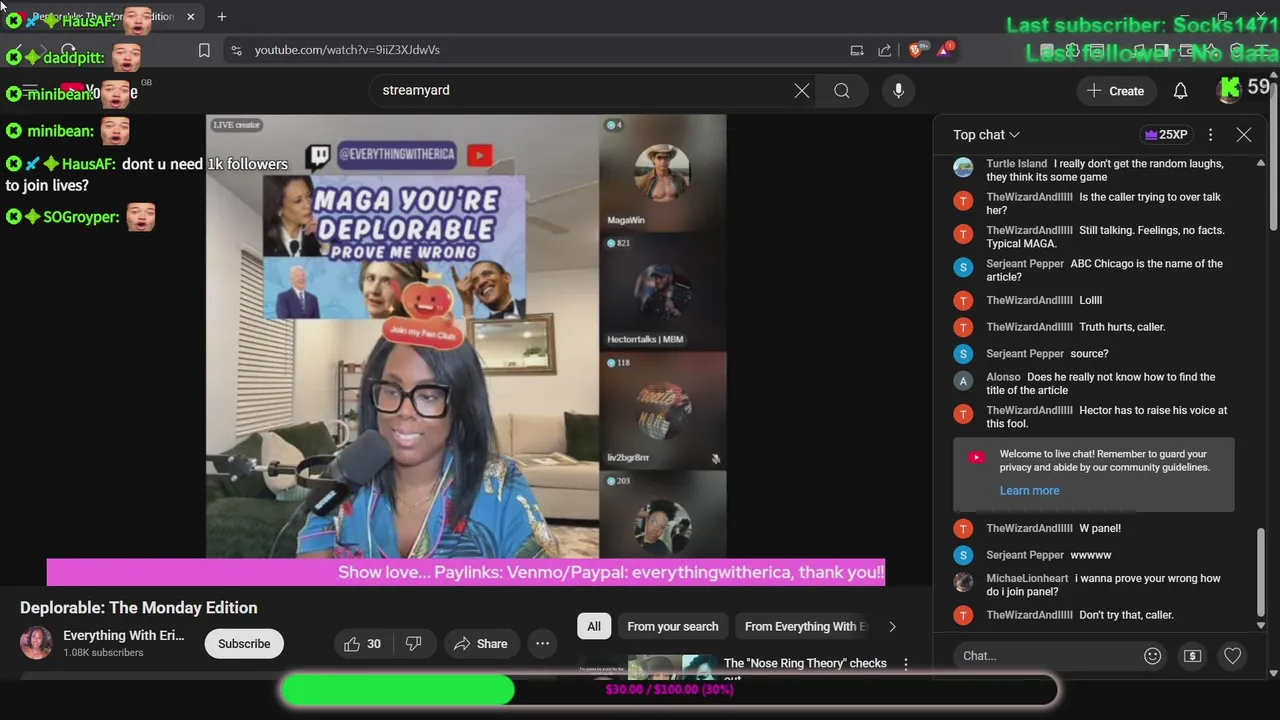The height and width of the screenshot is (720, 1280).
Task: Click MagaWin panel participant avatar
Action: click(661, 174)
